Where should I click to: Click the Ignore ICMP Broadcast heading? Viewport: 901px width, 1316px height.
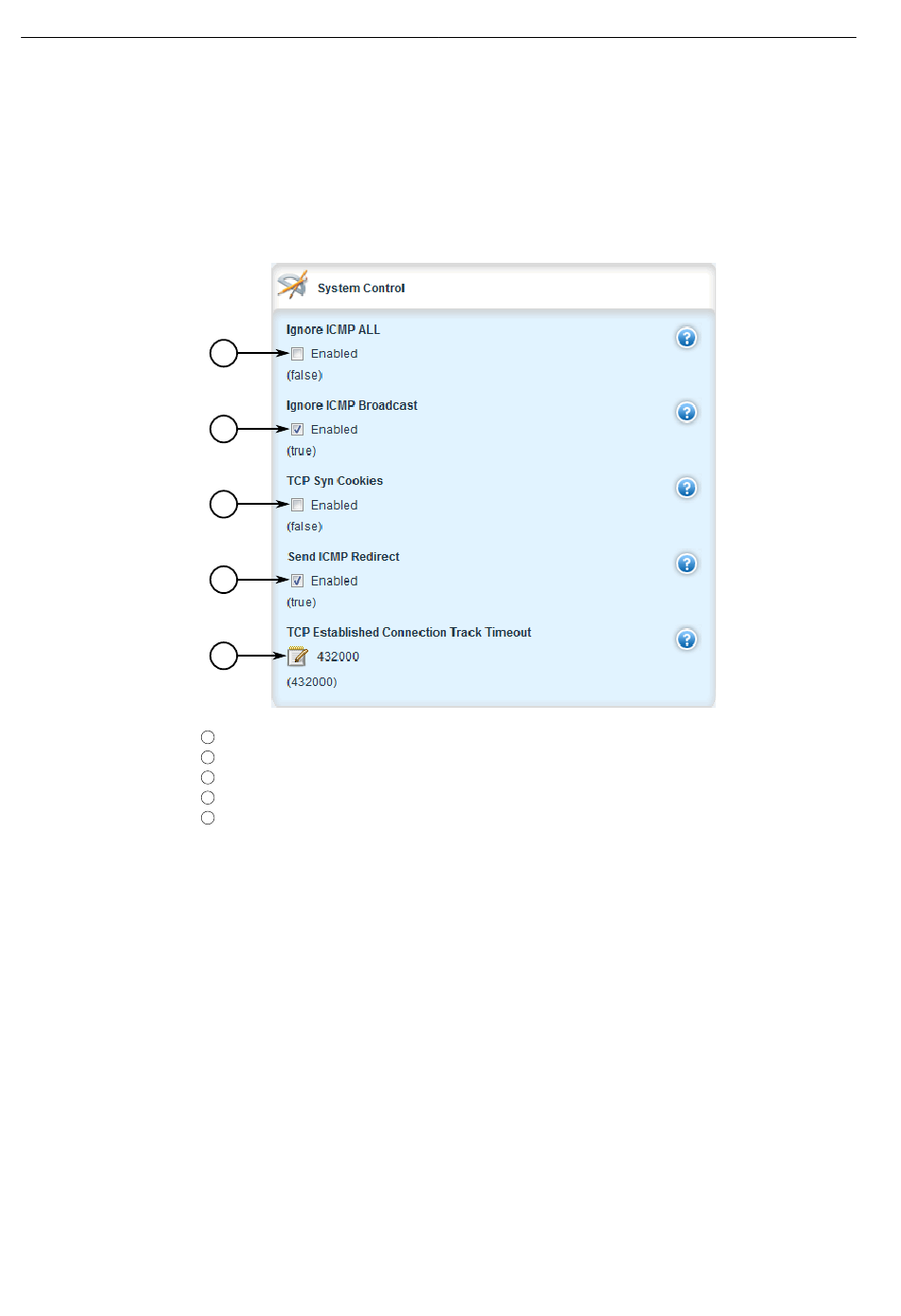[352, 405]
